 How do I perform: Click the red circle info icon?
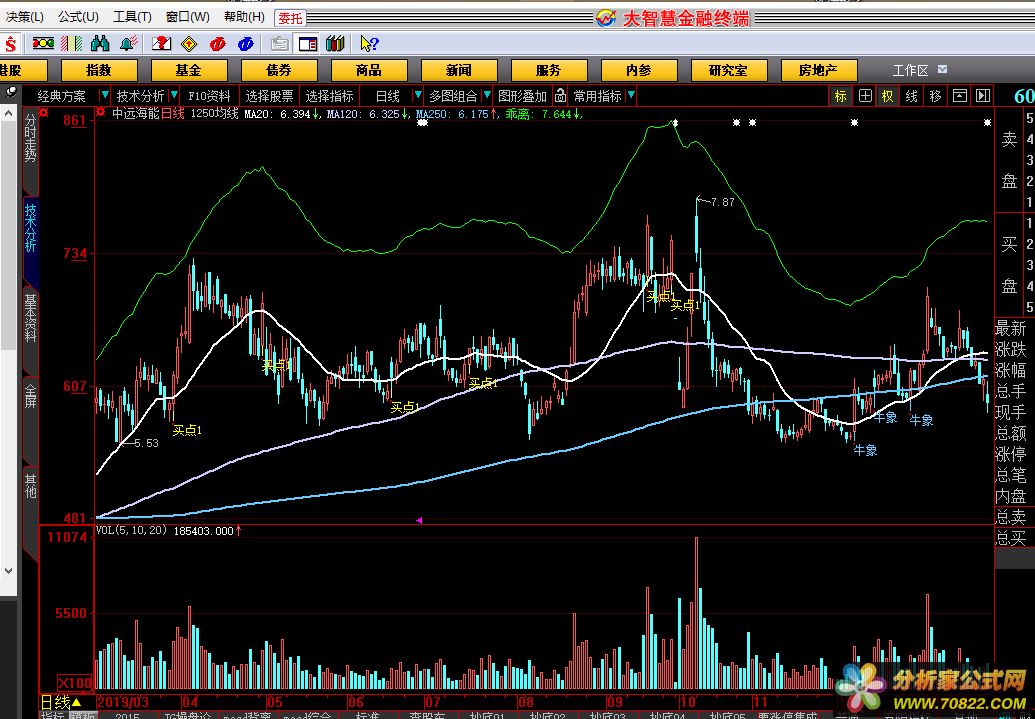coord(217,44)
